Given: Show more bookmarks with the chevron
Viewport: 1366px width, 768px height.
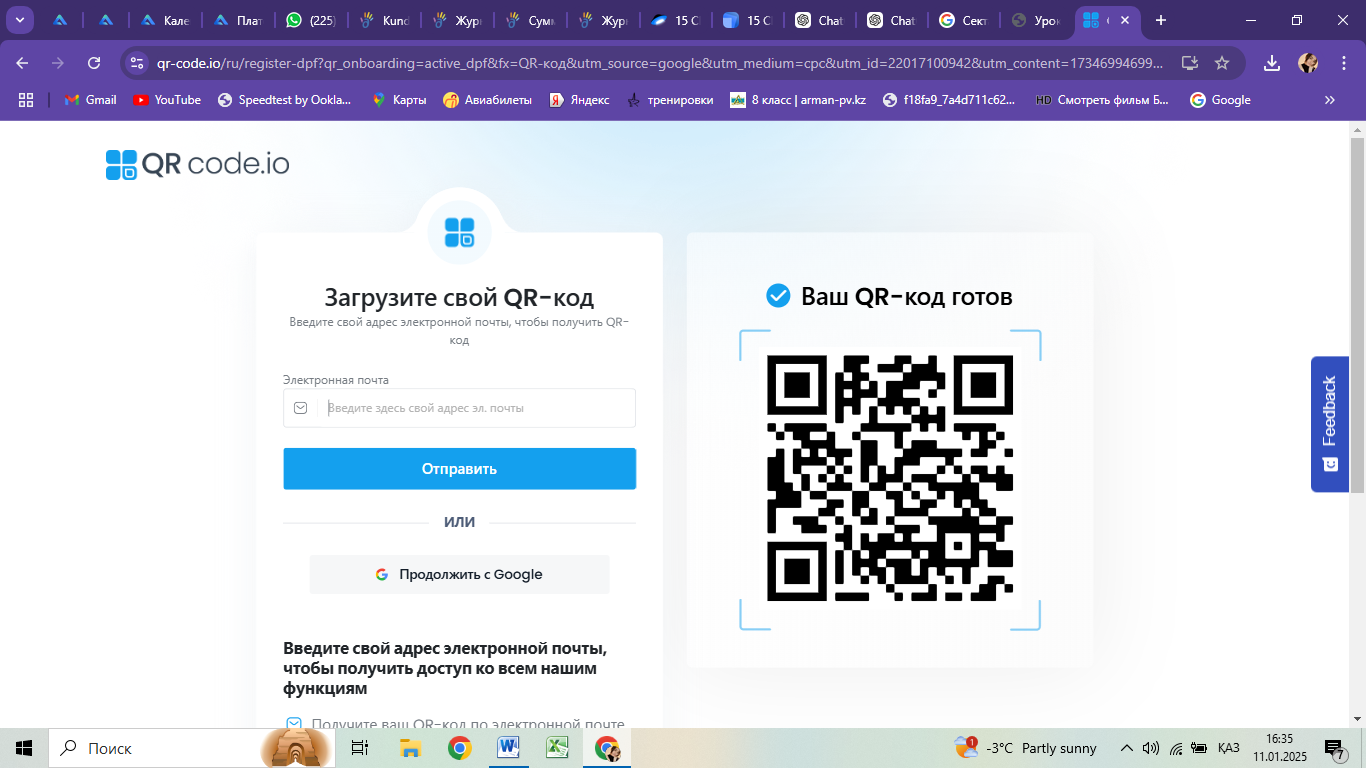Looking at the screenshot, I should point(1330,100).
